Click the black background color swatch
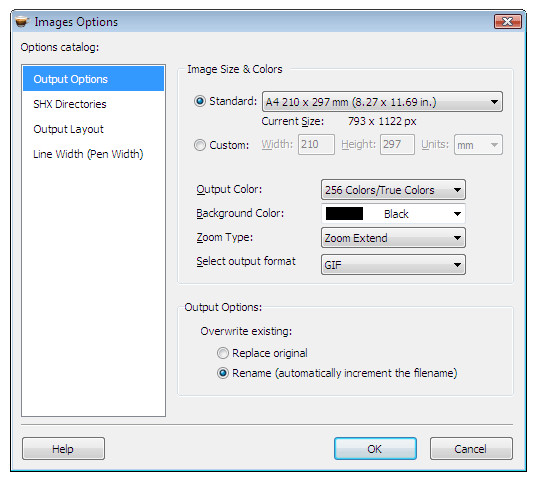Image resolution: width=543 pixels, height=488 pixels. tap(344, 214)
